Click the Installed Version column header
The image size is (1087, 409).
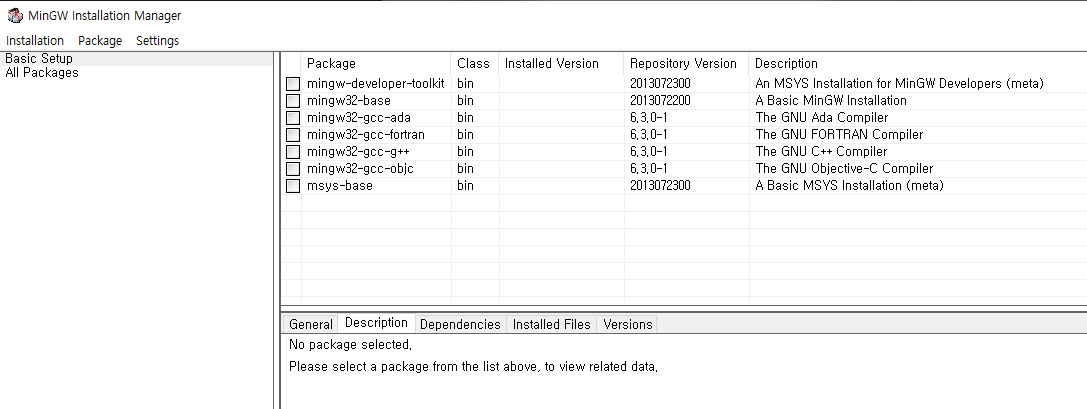pos(562,64)
